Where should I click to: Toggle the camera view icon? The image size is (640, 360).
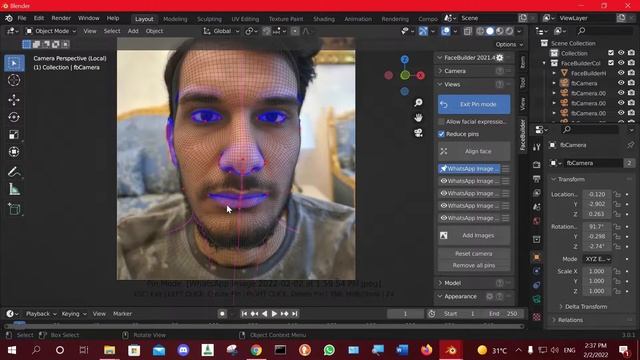click(418, 133)
